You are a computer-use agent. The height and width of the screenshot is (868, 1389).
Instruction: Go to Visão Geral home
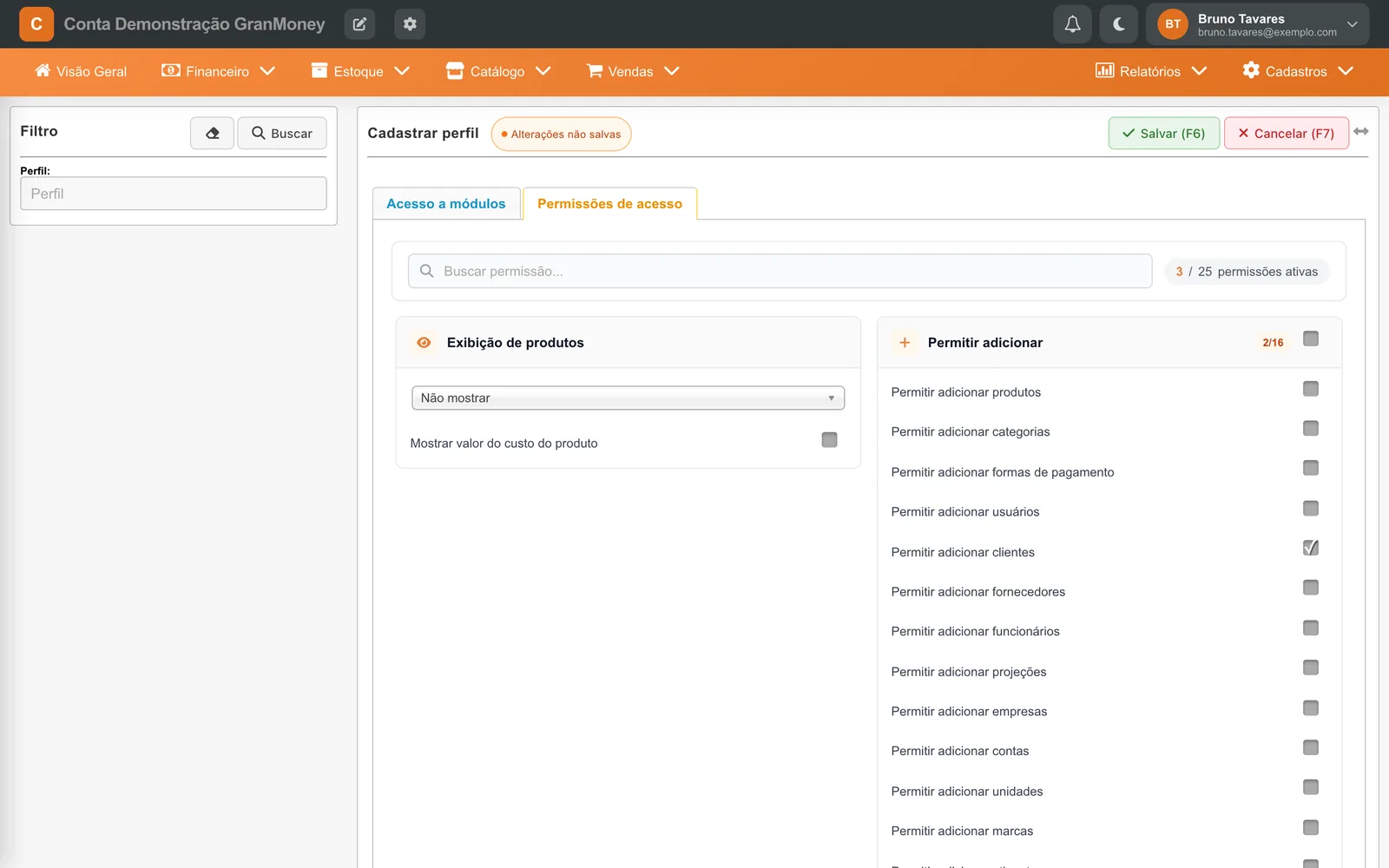81,71
